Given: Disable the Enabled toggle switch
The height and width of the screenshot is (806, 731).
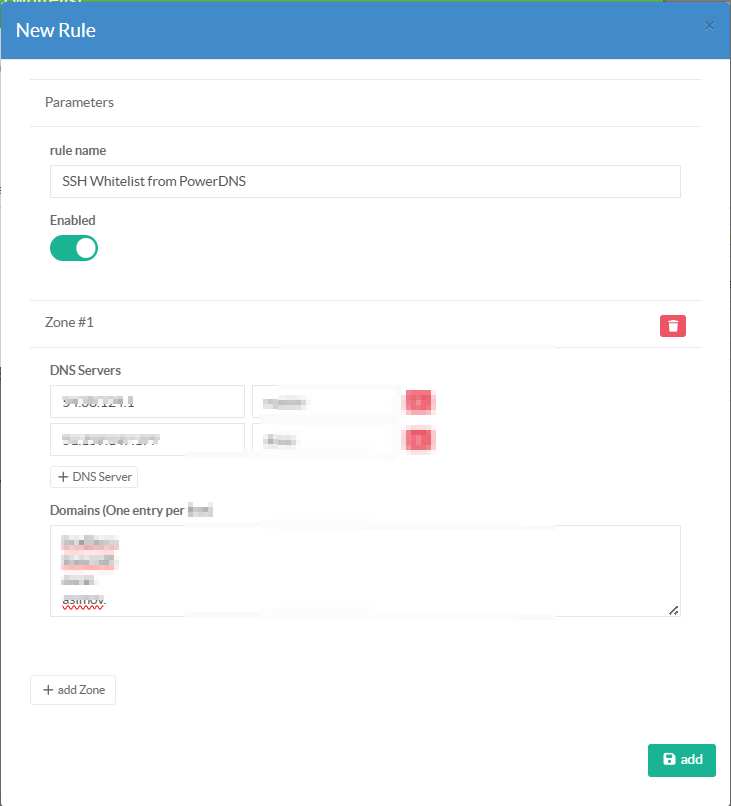Looking at the screenshot, I should click(74, 248).
